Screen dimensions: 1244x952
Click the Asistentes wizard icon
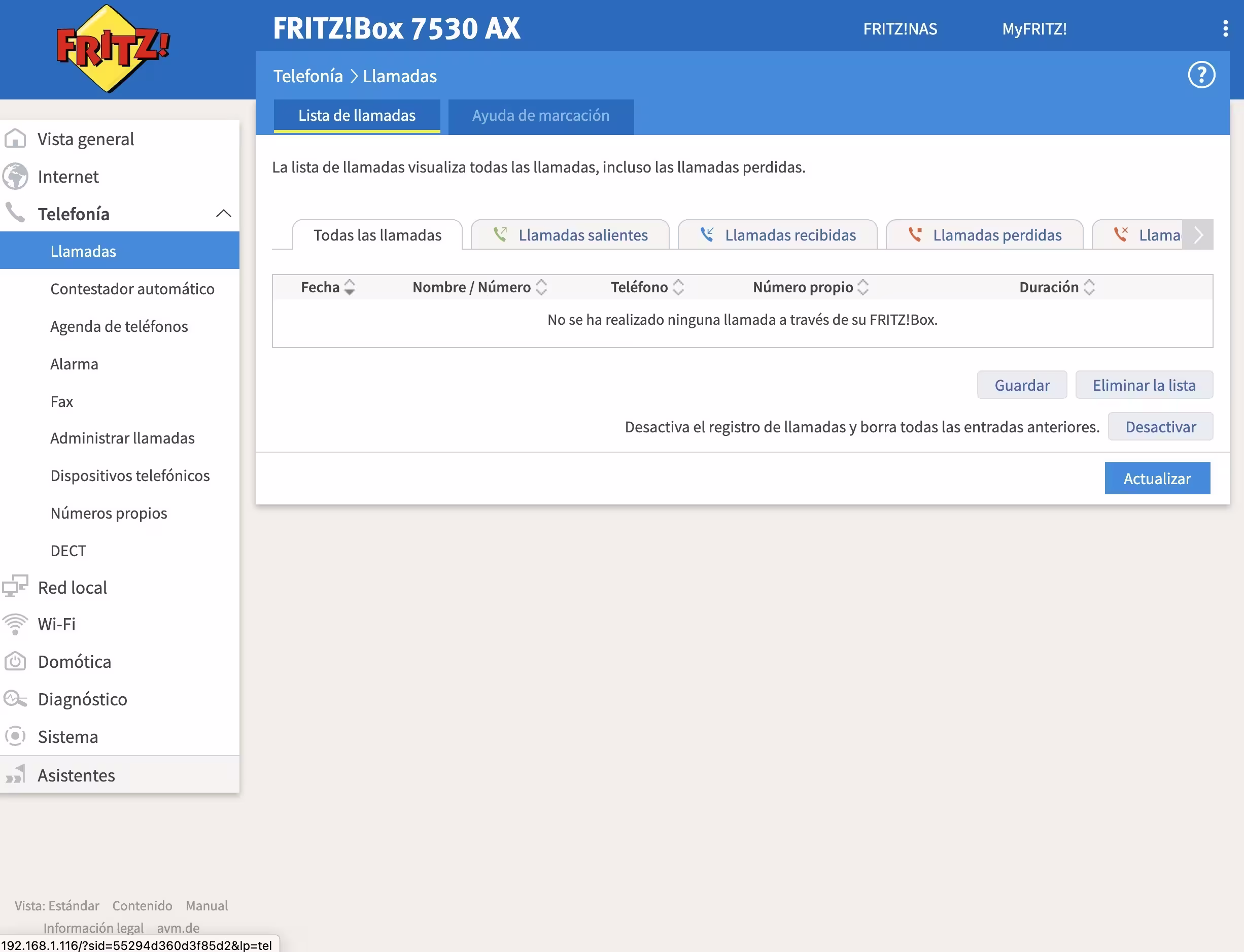(15, 774)
